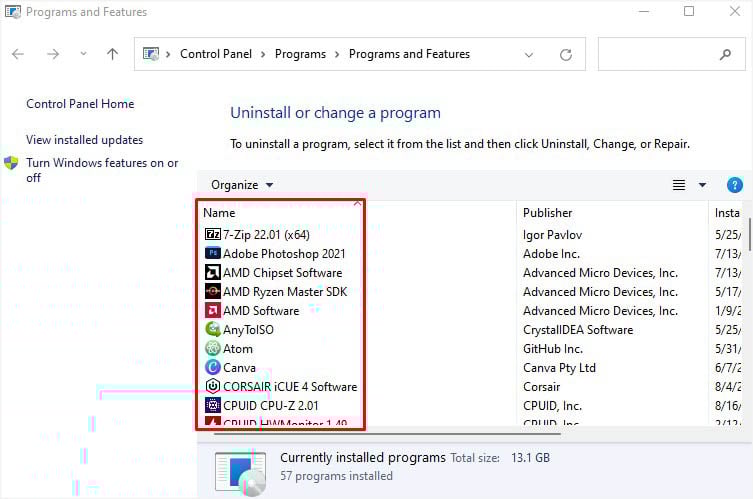Screen dimensions: 753x499
Task: Click the AMD Ryzen Master SDK icon
Action: pos(213,291)
